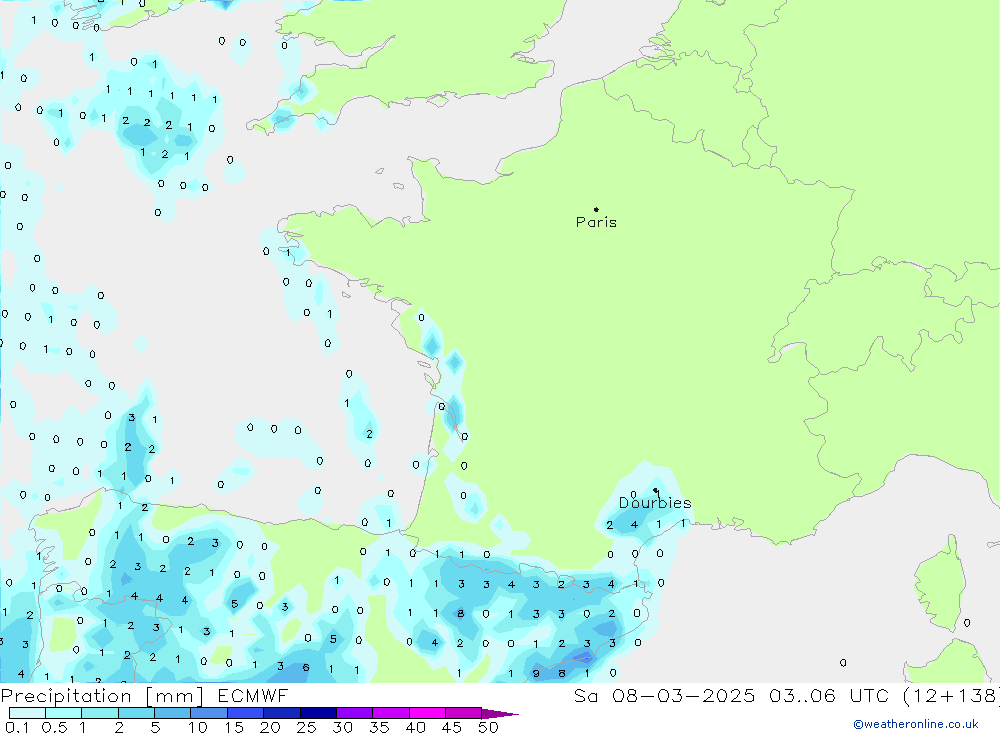
Task: Click the Dourbies location label
Action: [x=655, y=503]
